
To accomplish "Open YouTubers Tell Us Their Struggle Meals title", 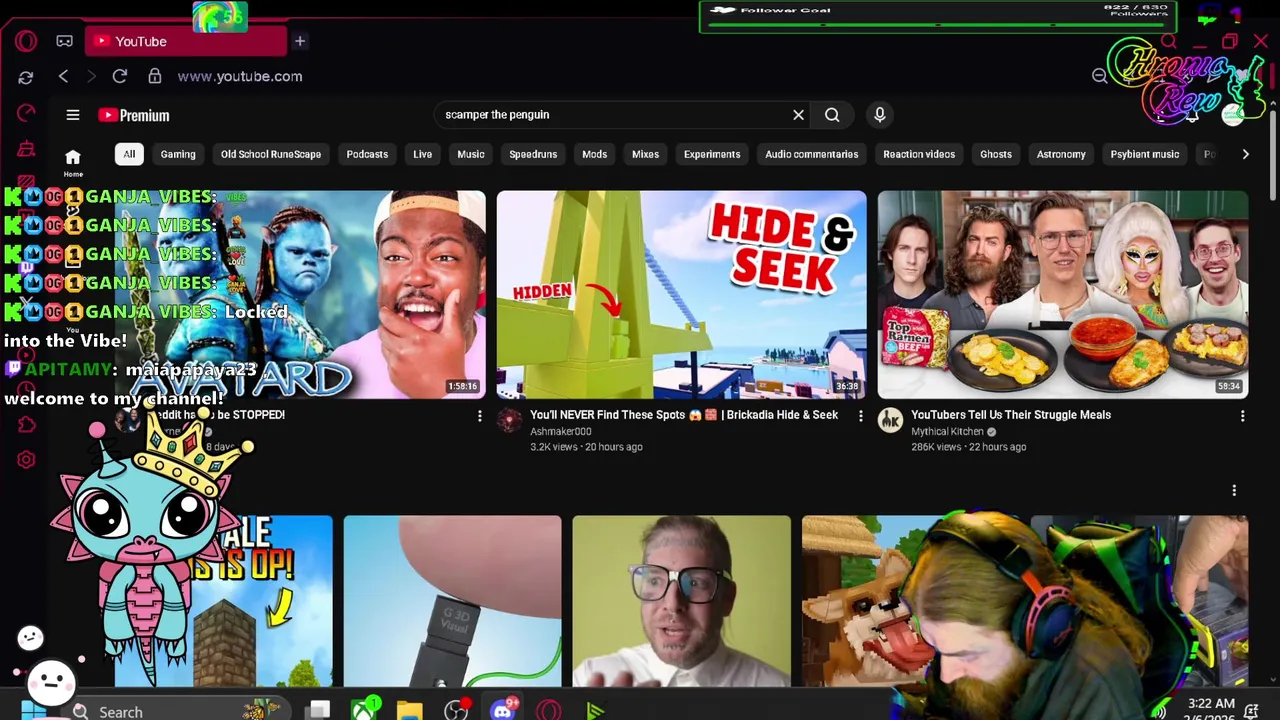I will tap(1011, 415).
